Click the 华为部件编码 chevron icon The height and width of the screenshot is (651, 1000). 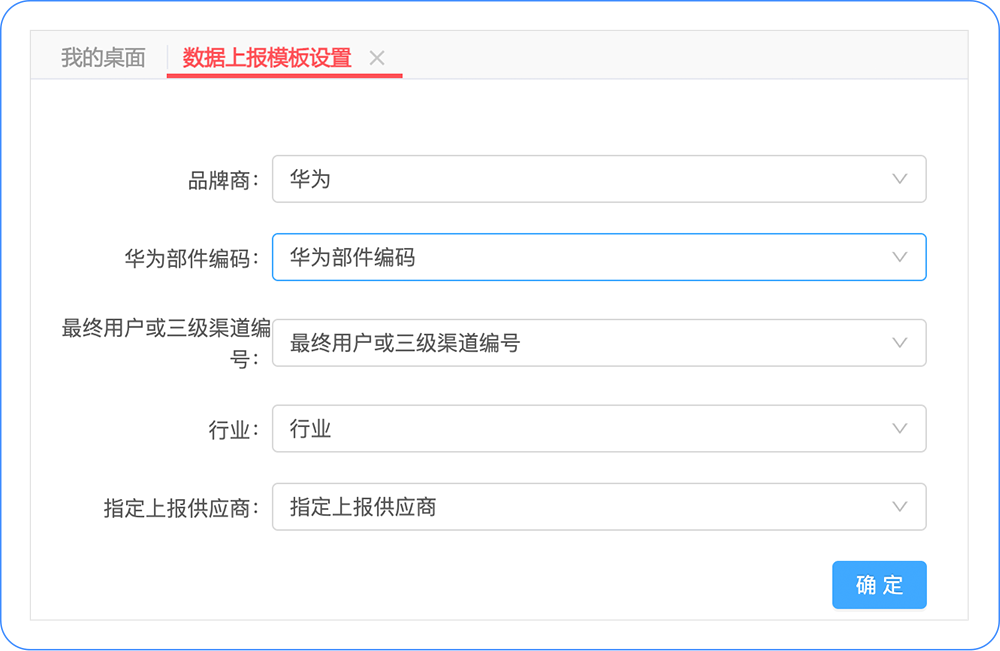(899, 258)
